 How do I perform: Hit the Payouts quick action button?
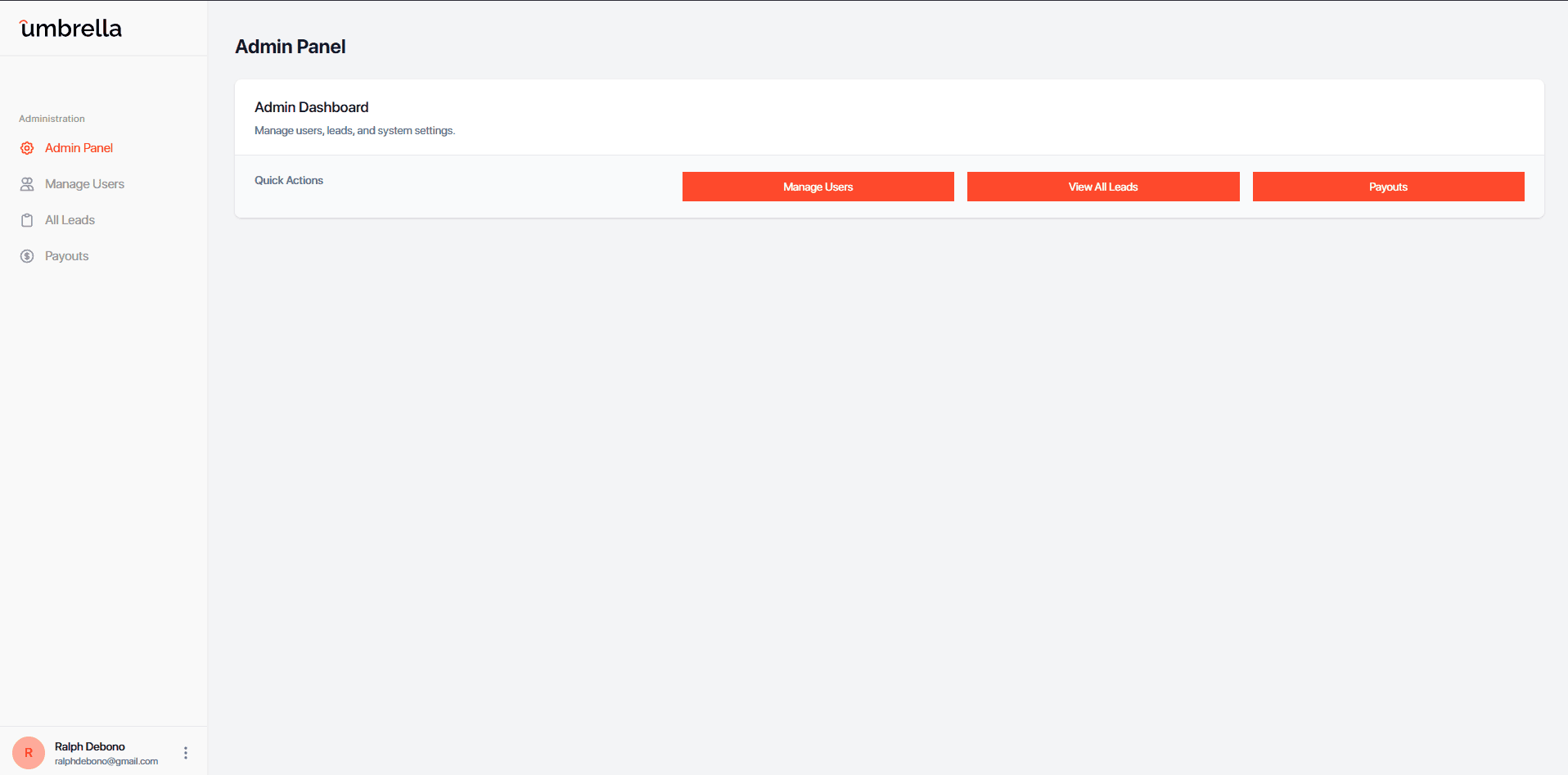point(1388,187)
